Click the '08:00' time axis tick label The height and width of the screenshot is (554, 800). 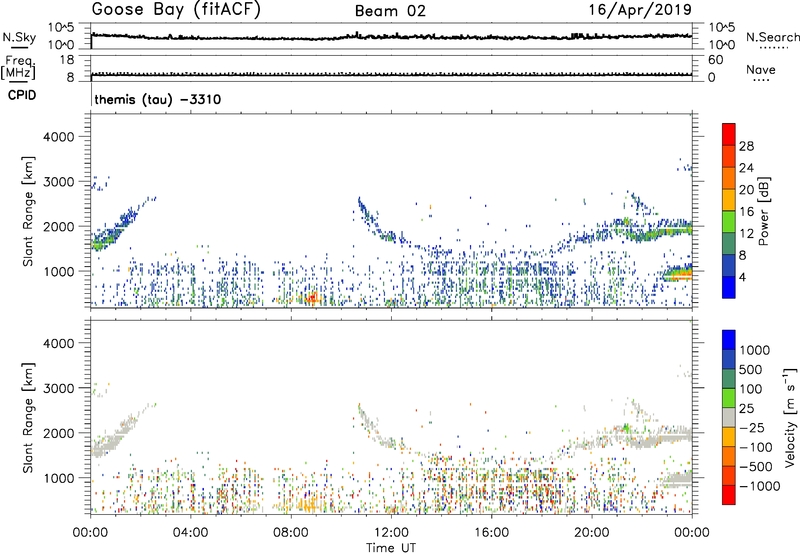click(x=291, y=533)
